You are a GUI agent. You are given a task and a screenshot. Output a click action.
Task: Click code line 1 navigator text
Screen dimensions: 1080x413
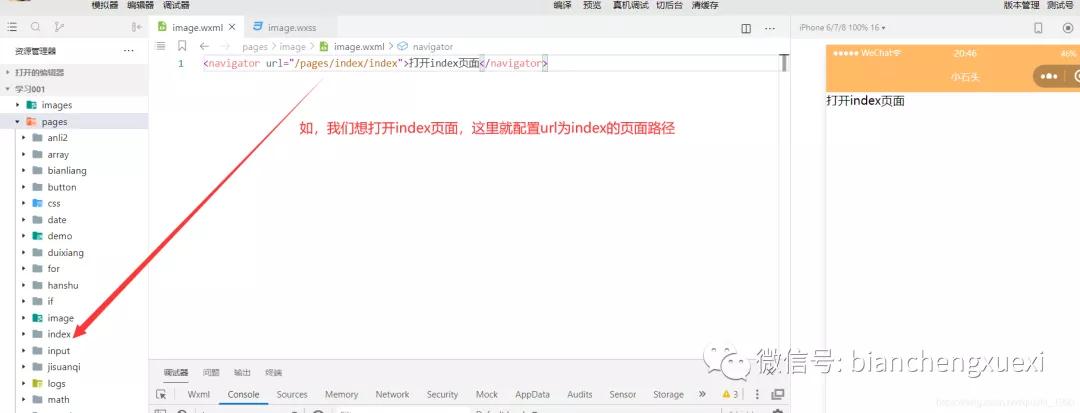375,63
